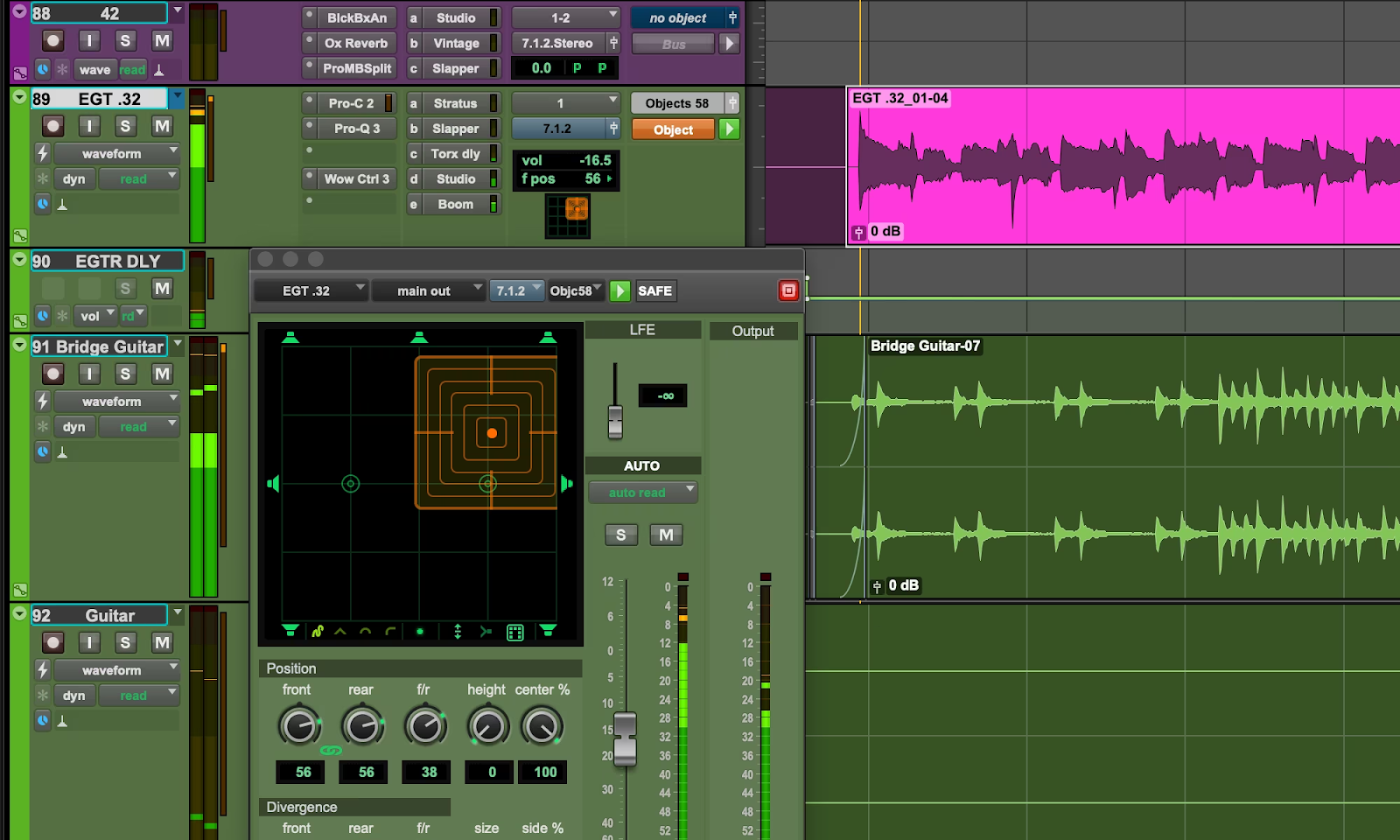Solo the Bridge Guitar track

click(125, 374)
